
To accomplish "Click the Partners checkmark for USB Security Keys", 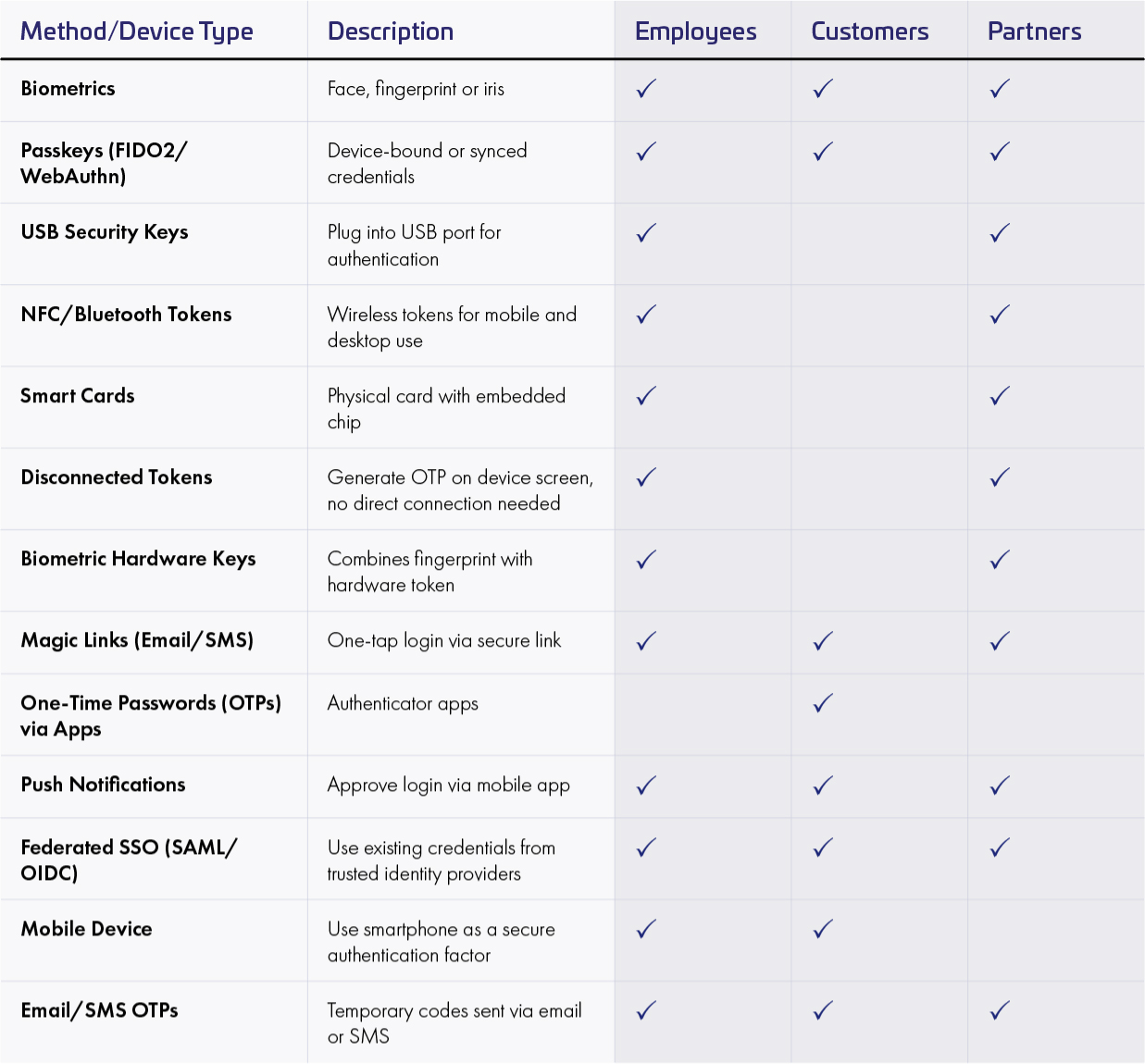I will [1000, 233].
